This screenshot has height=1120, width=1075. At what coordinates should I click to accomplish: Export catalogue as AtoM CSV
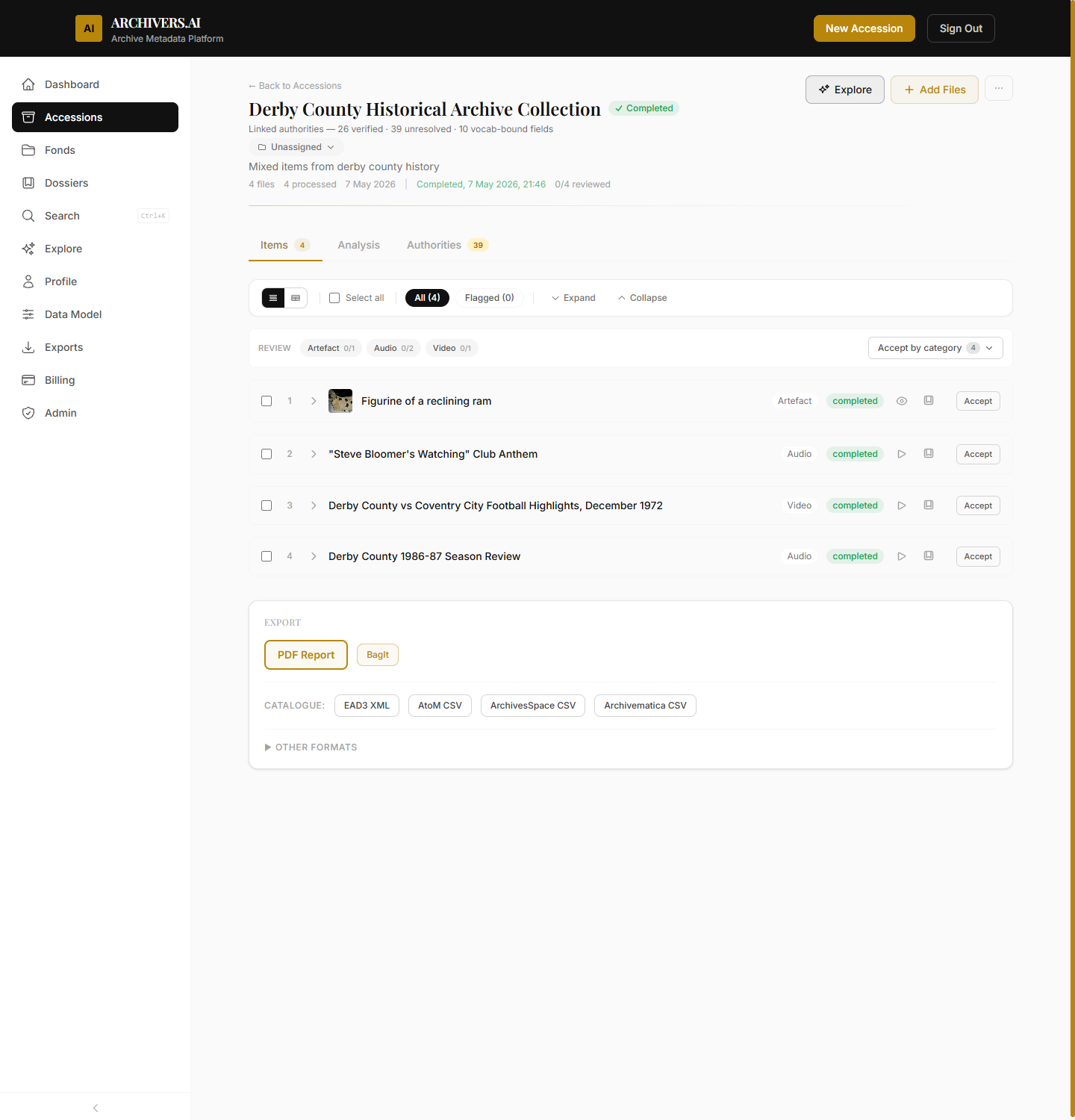[x=440, y=706]
